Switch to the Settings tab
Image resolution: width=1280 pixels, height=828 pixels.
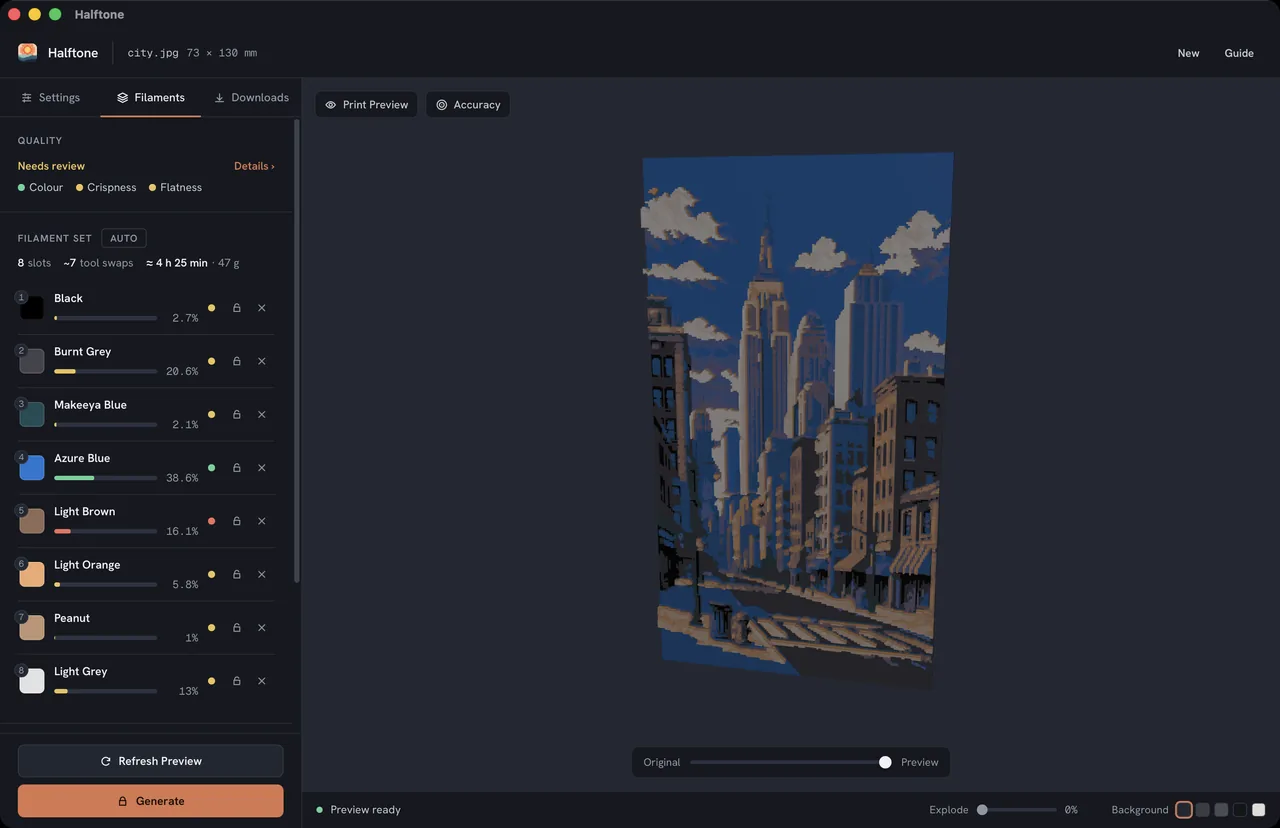click(50, 97)
